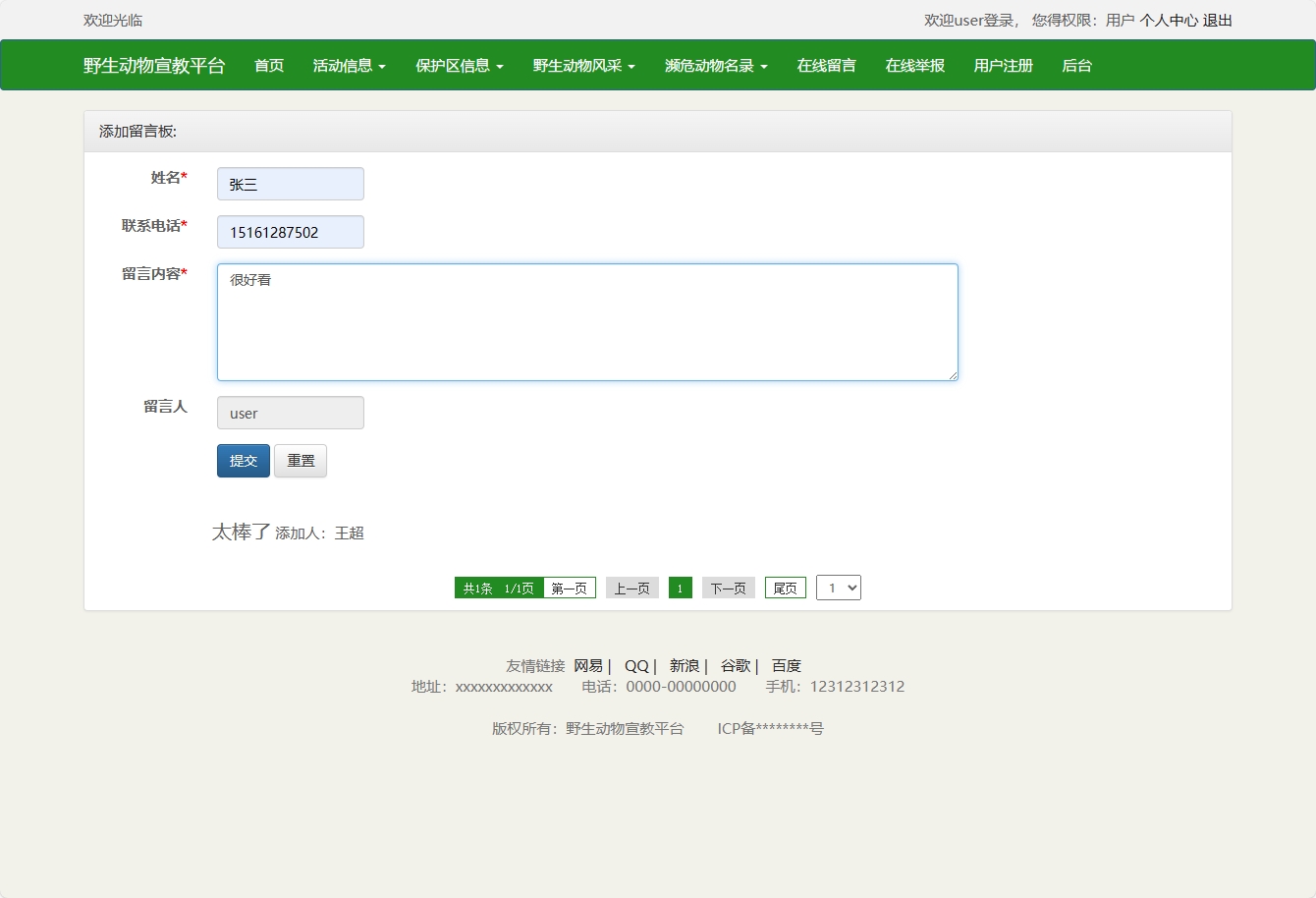Screen dimensions: 1316x898
Task: Navigate to the 首页 menu item
Action: (x=267, y=65)
